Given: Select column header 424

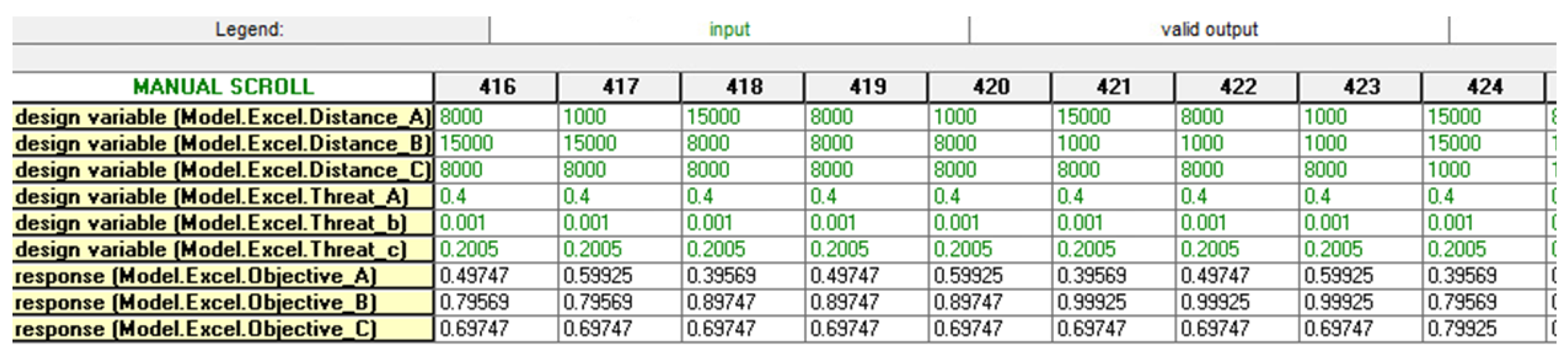Looking at the screenshot, I should [1484, 86].
